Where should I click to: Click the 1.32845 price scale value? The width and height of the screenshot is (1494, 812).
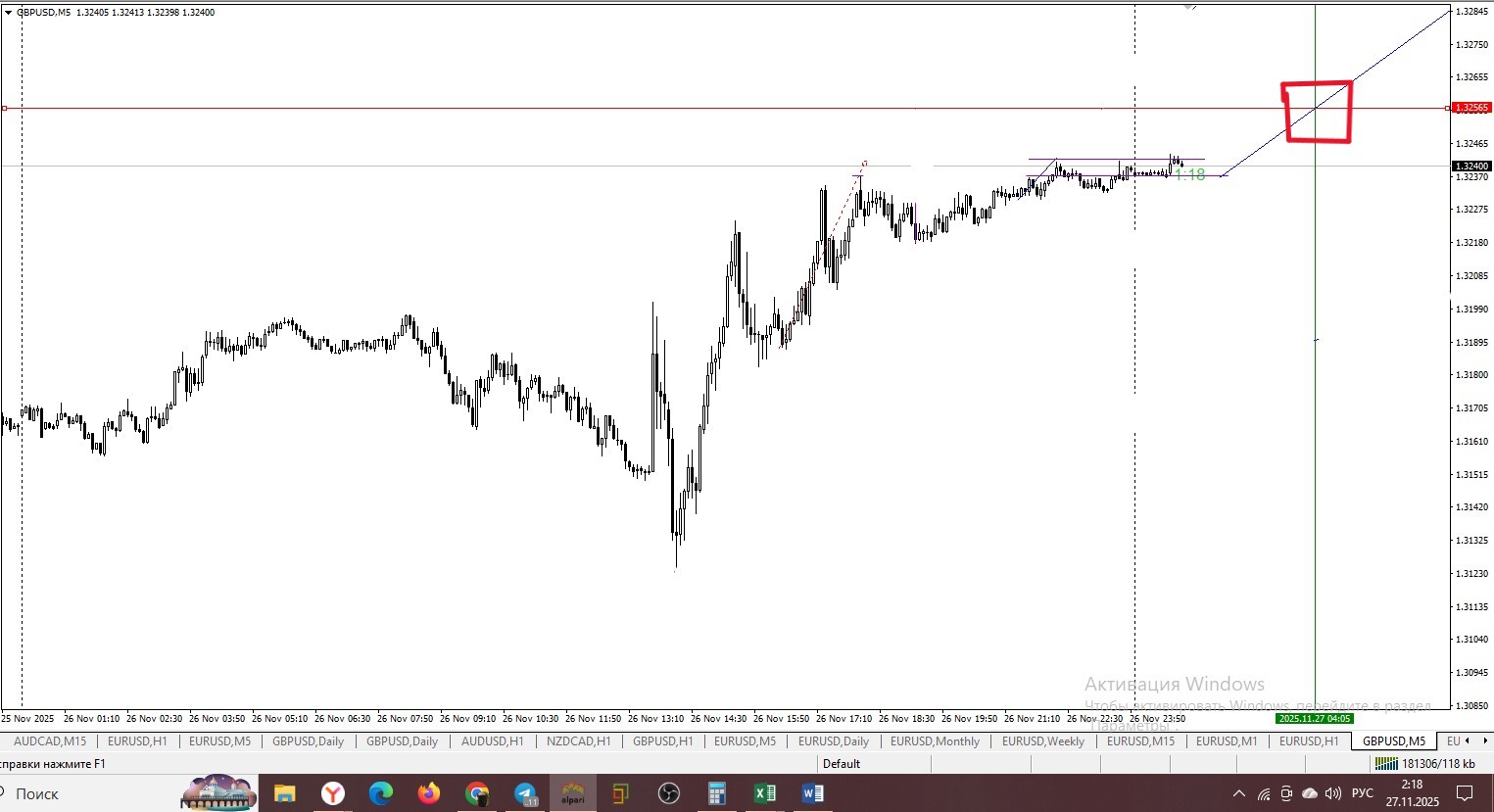click(x=1472, y=12)
